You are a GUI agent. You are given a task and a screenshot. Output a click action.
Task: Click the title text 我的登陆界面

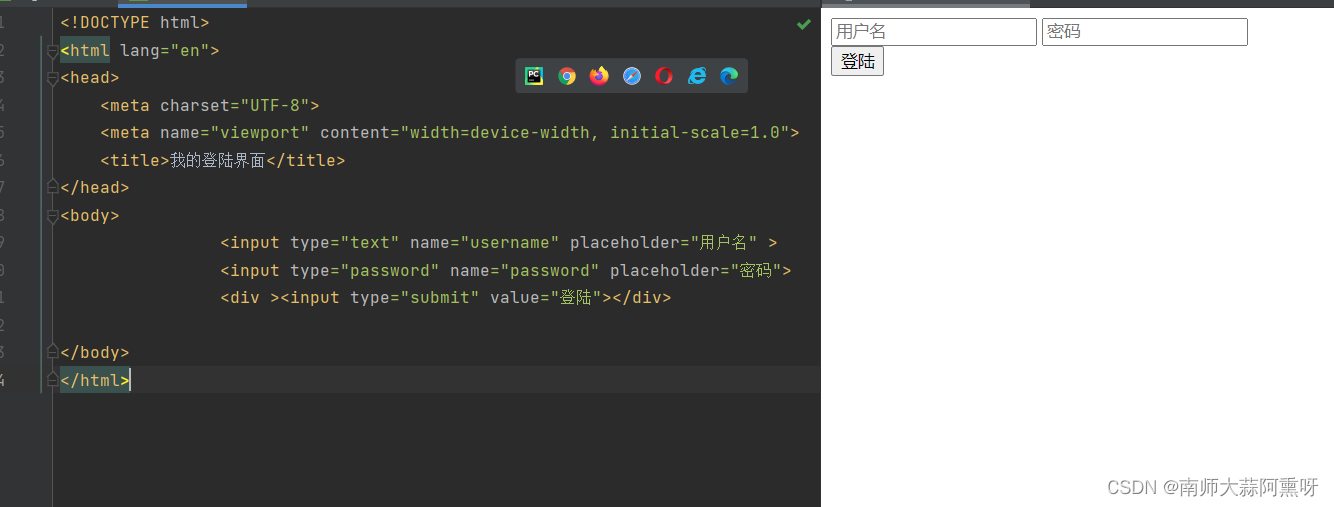pyautogui.click(x=217, y=160)
